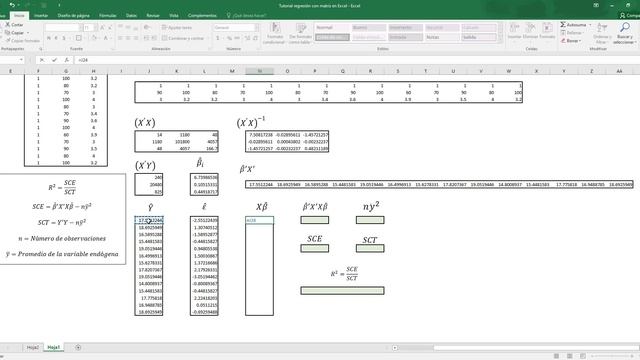
Task: Click the Compartir share button
Action: [630, 16]
